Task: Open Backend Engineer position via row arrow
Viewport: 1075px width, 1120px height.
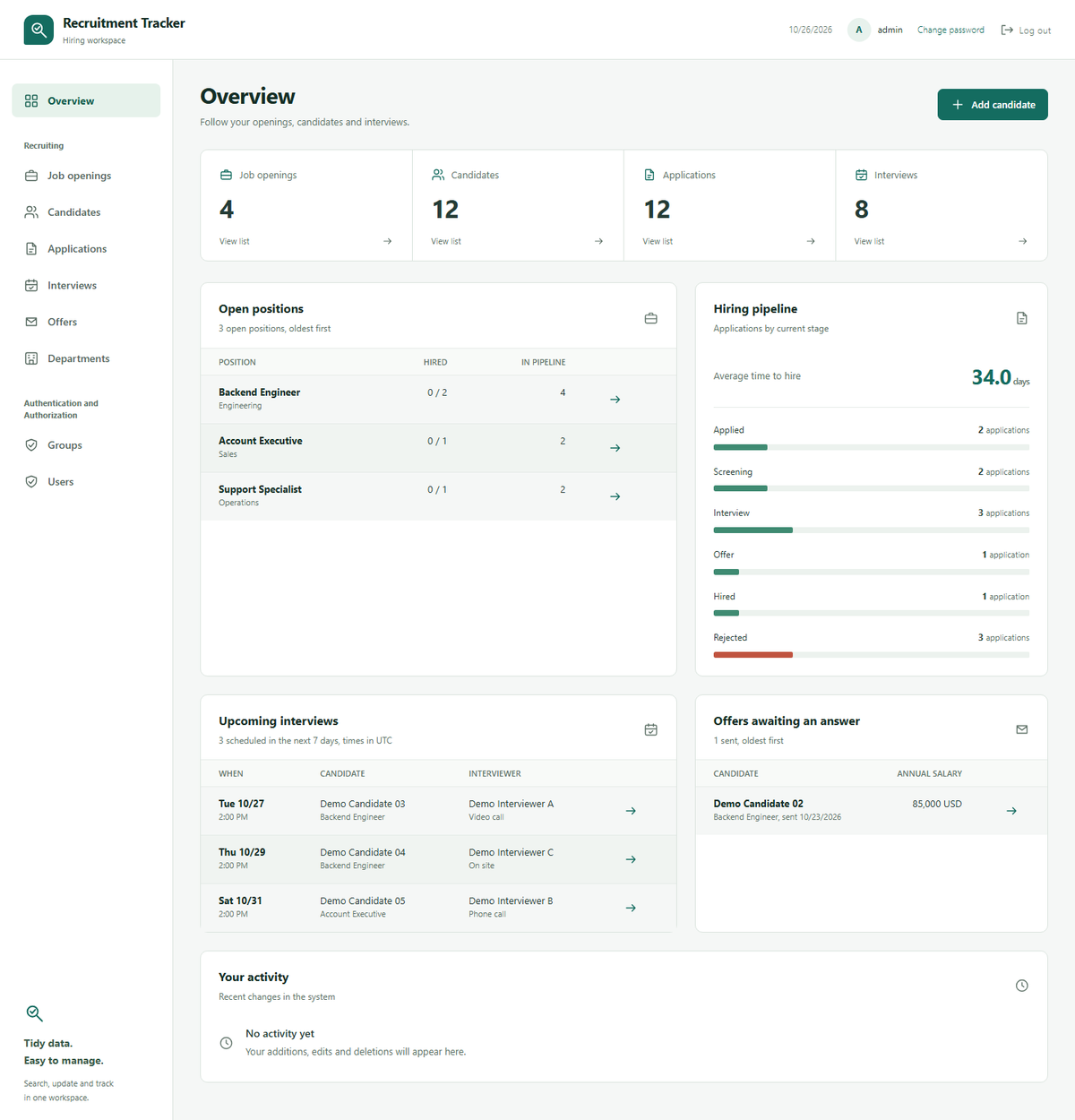Action: click(615, 400)
